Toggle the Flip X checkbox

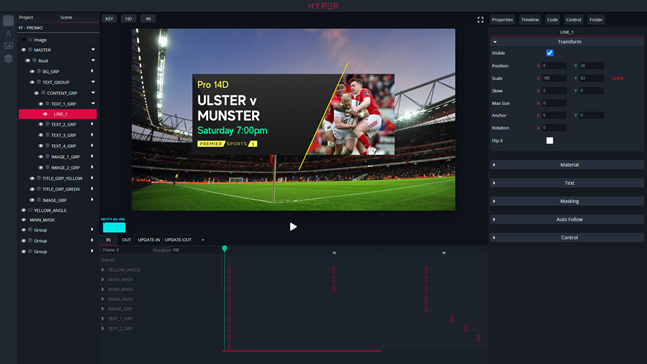pos(550,141)
